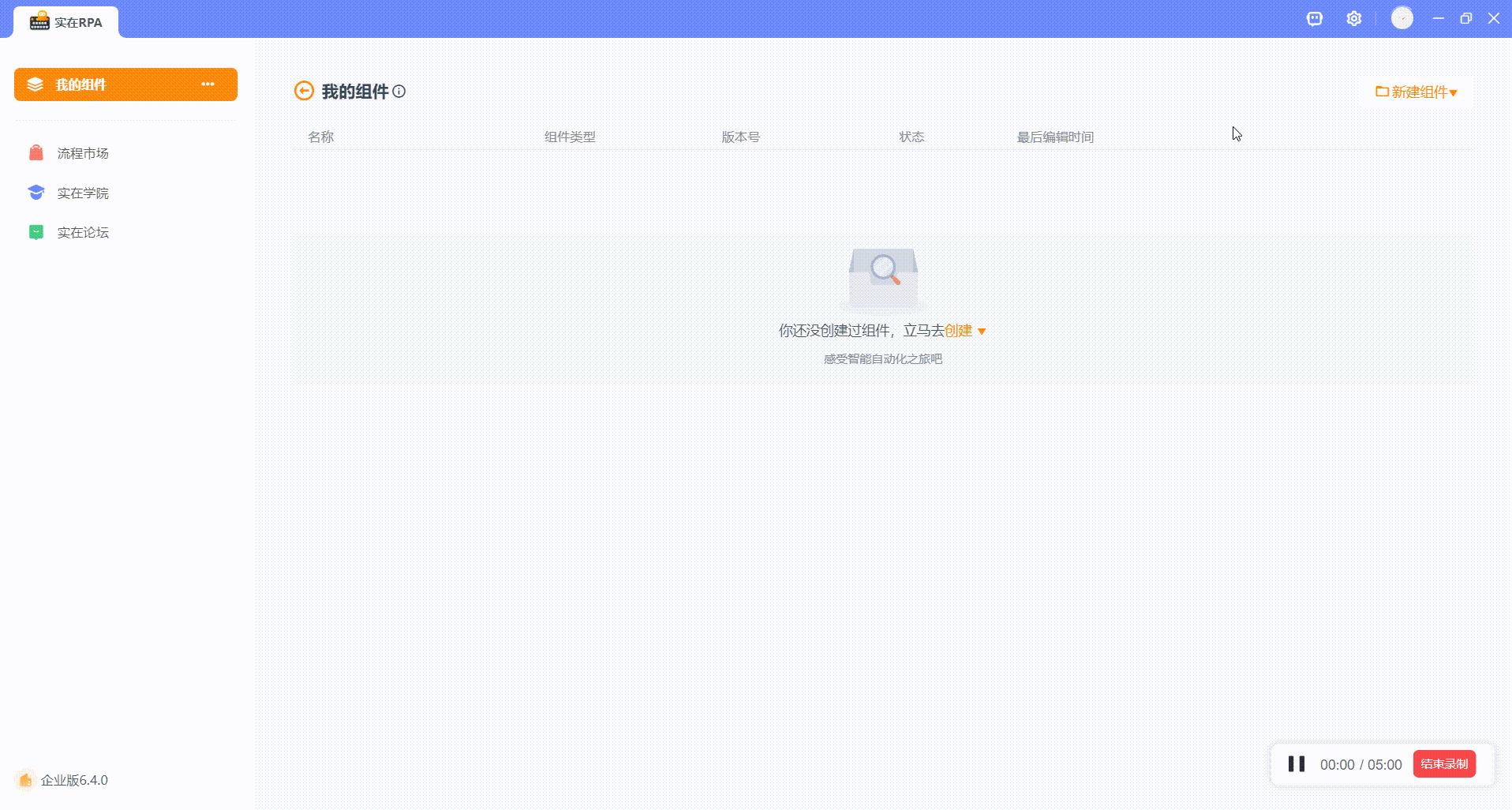Select 我的组件 sidebar item
The image size is (1512, 810).
tap(125, 84)
